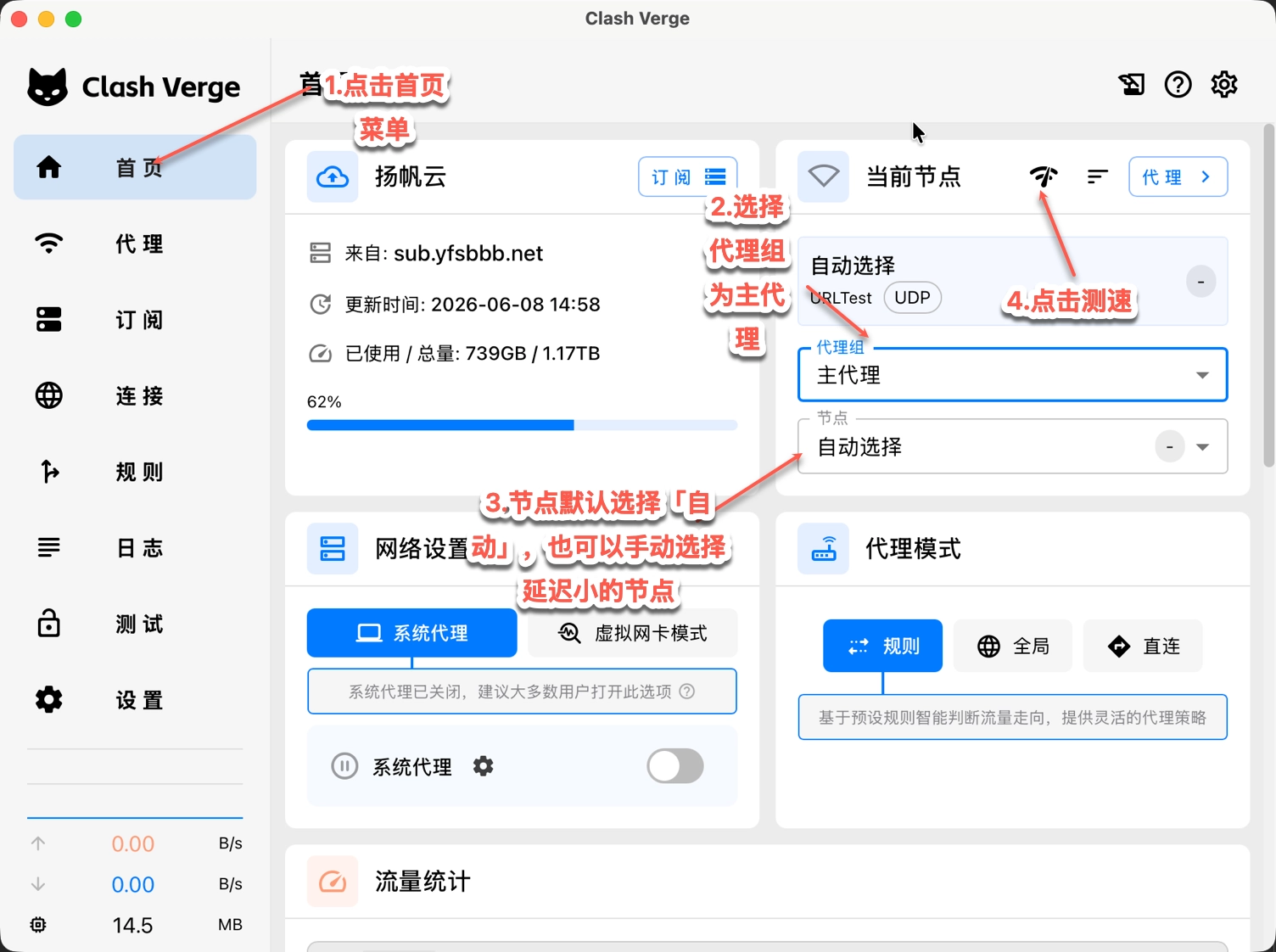Click the system proxy settings gear icon

483,766
